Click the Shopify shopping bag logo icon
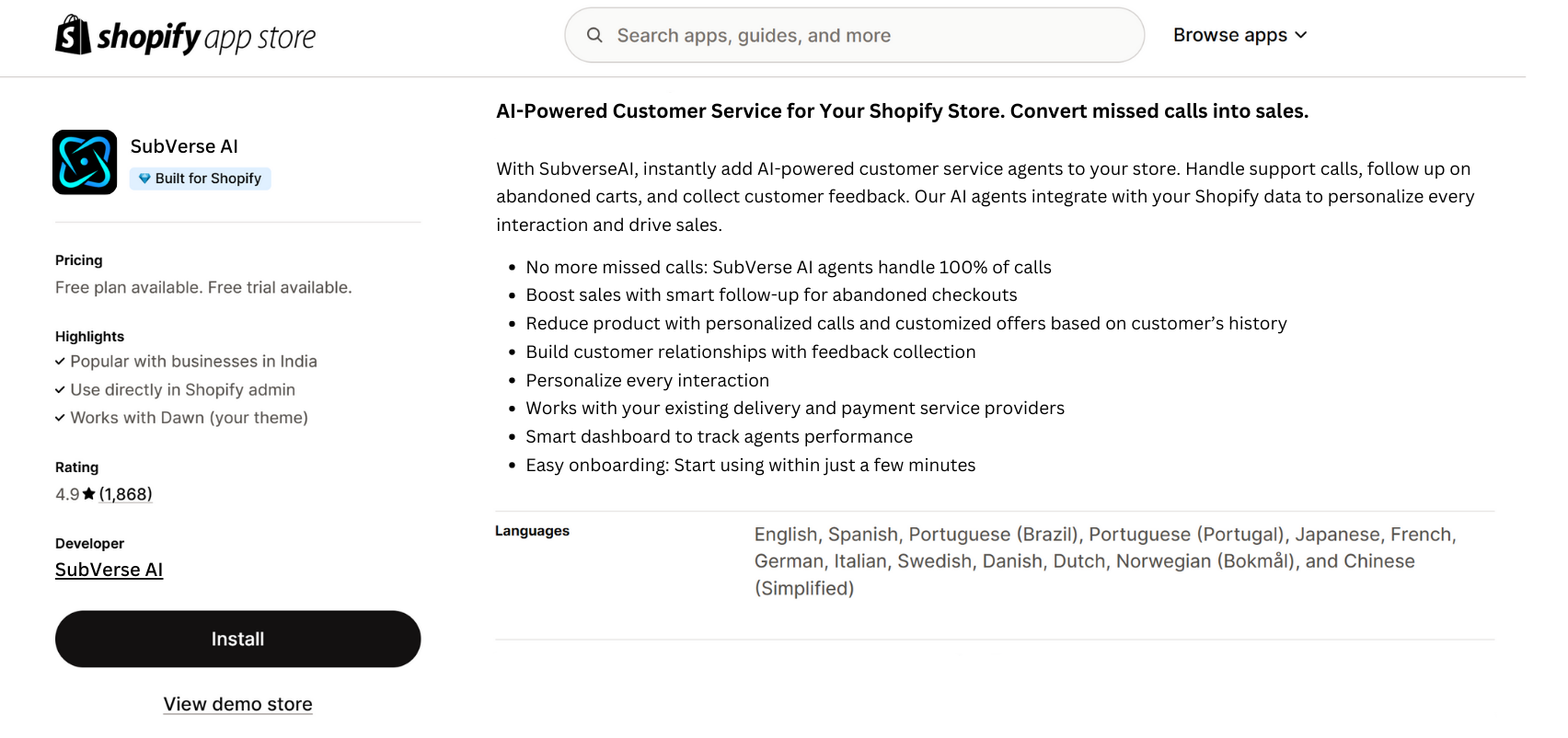This screenshot has height=738, width=1568. tap(73, 35)
